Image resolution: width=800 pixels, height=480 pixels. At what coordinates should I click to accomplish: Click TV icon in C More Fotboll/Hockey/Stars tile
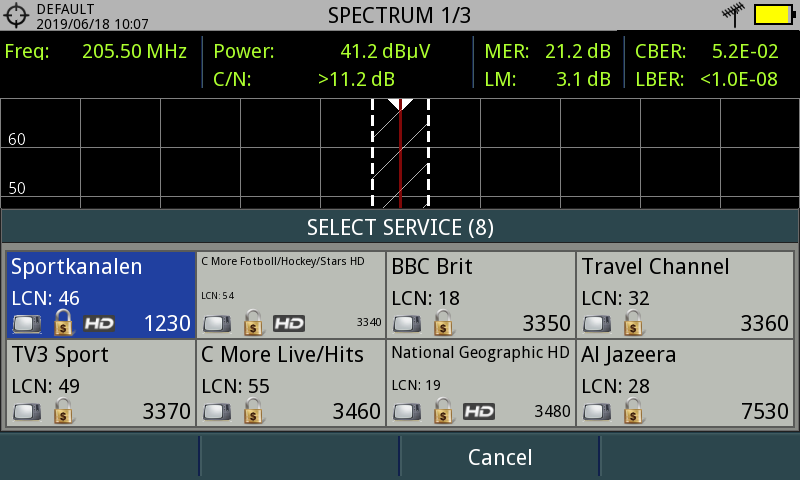click(217, 324)
